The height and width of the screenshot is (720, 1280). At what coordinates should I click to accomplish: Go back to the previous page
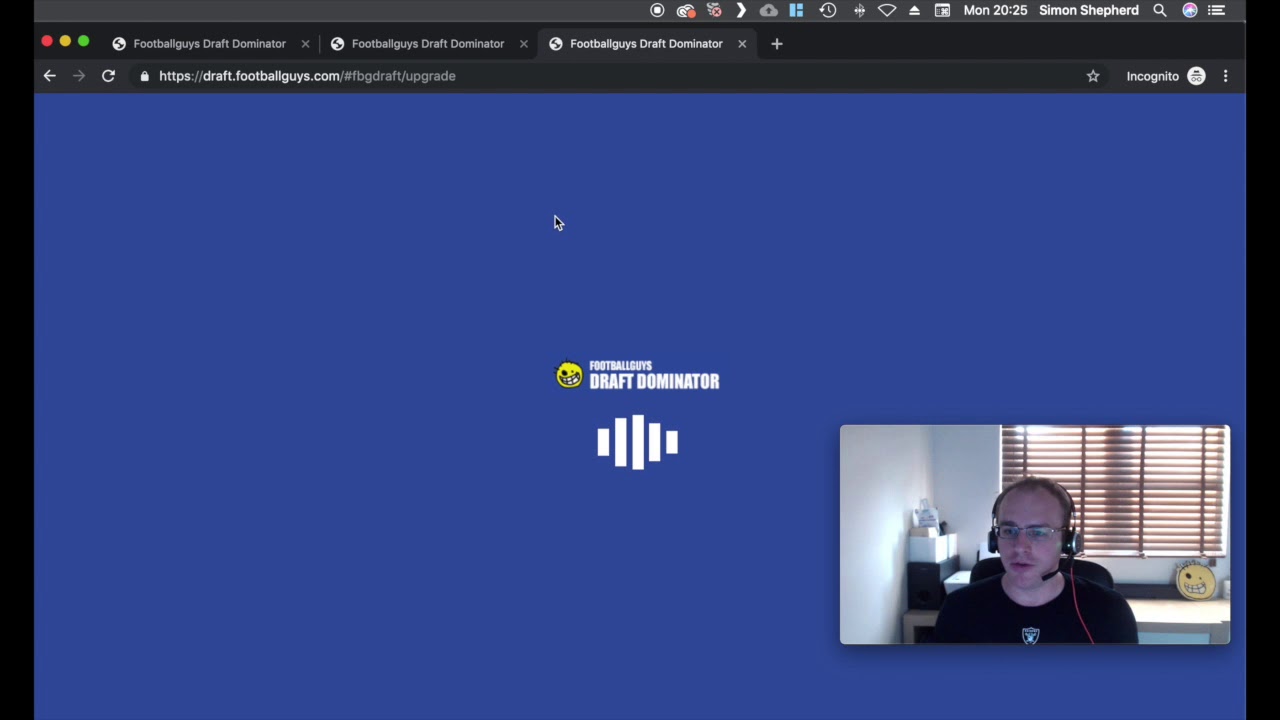(x=50, y=76)
